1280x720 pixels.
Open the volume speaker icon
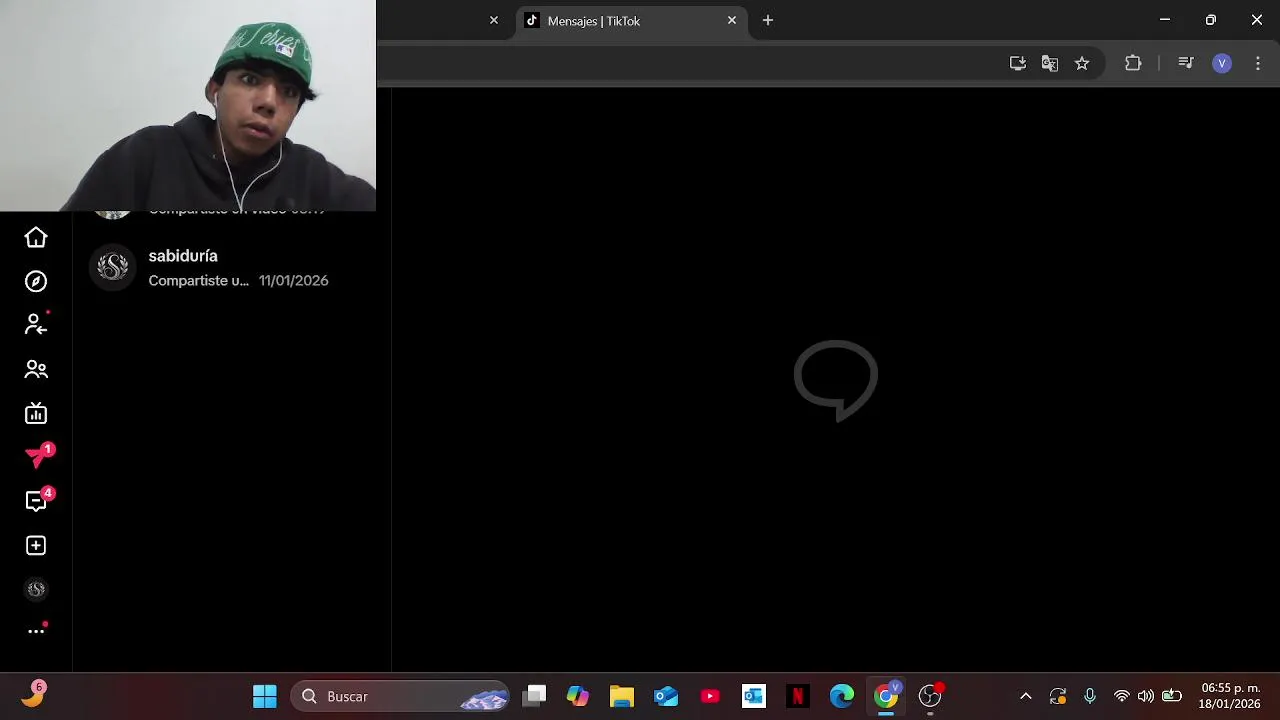tap(1146, 696)
